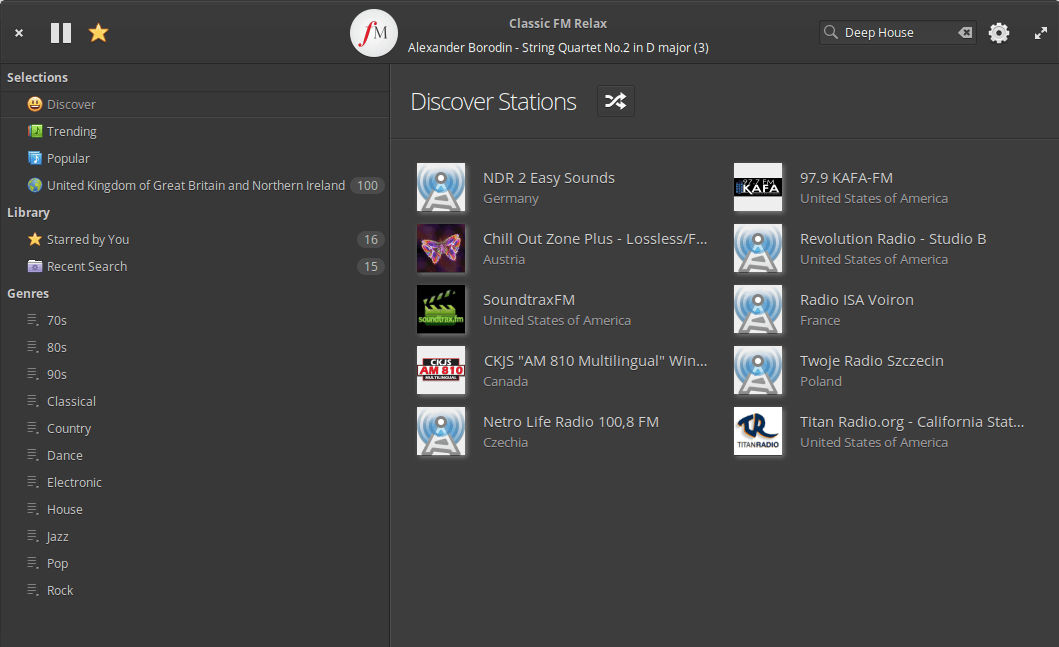The image size is (1059, 647).
Task: Click the Alexander Borodin track title
Action: [558, 47]
